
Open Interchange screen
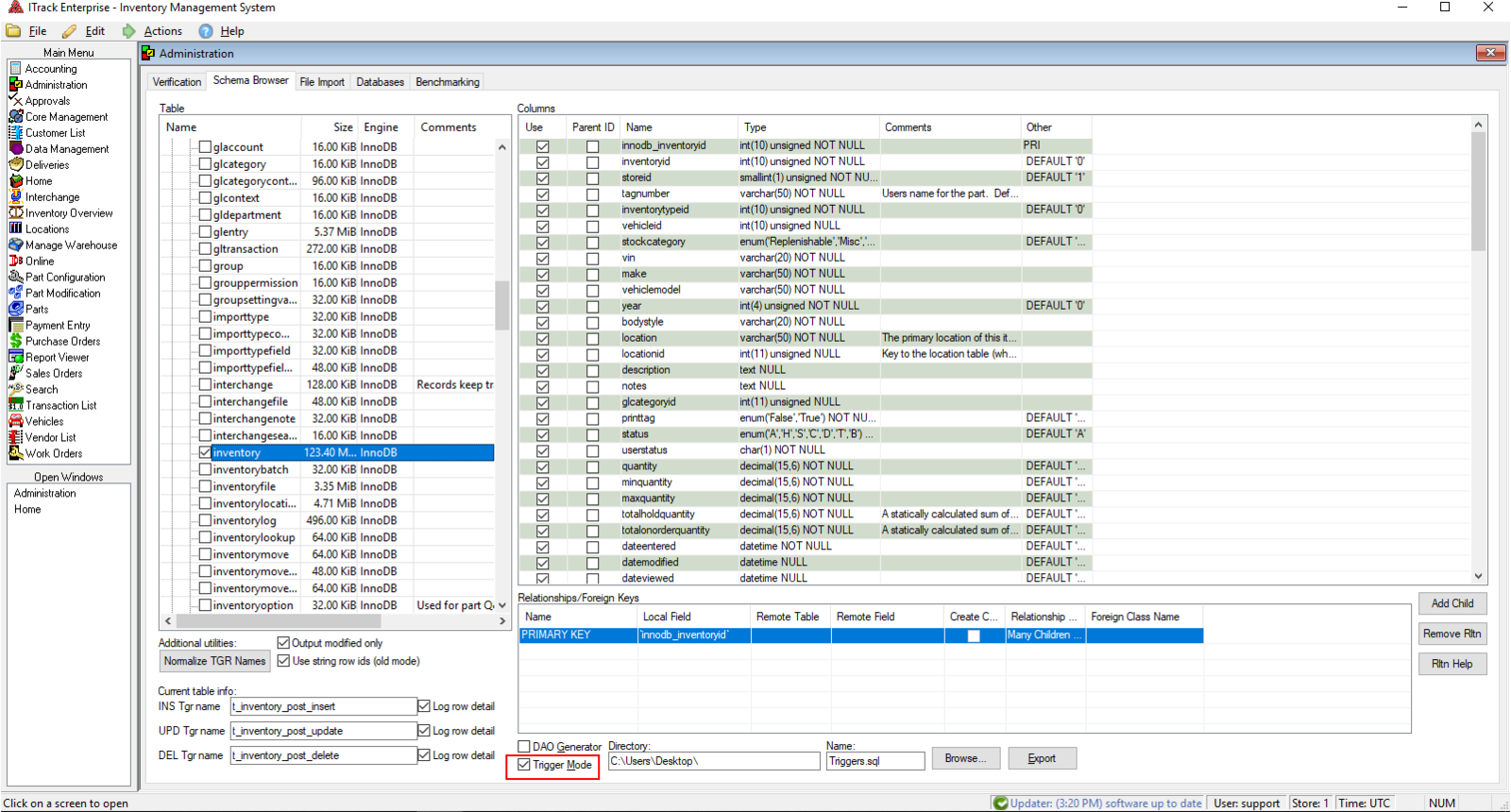(x=52, y=197)
